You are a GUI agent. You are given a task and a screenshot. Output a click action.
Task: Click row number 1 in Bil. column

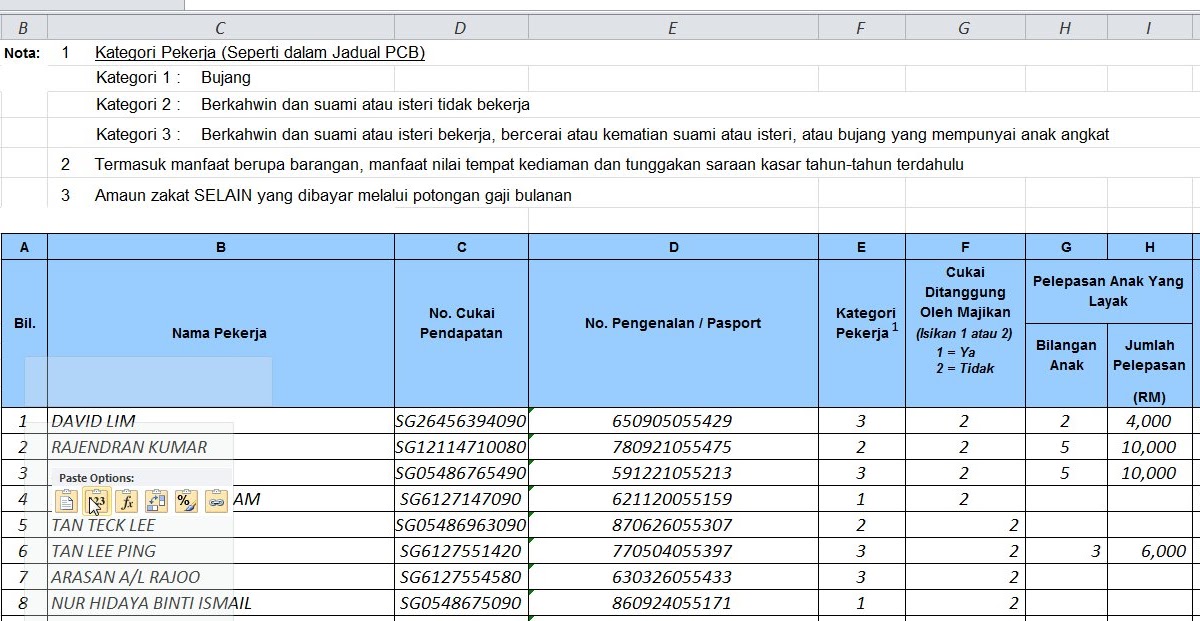point(24,421)
